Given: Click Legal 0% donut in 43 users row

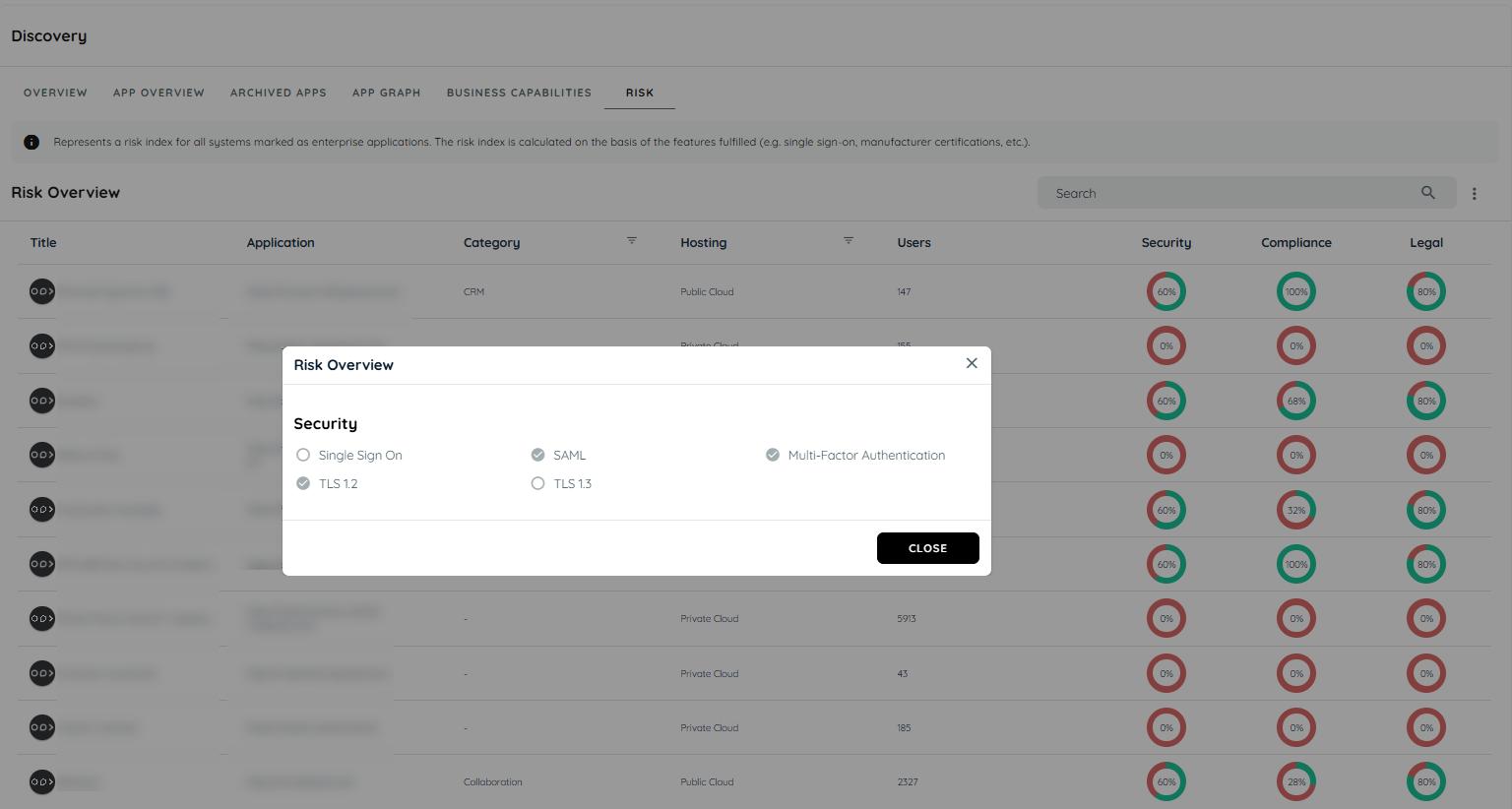Looking at the screenshot, I should click(x=1426, y=673).
